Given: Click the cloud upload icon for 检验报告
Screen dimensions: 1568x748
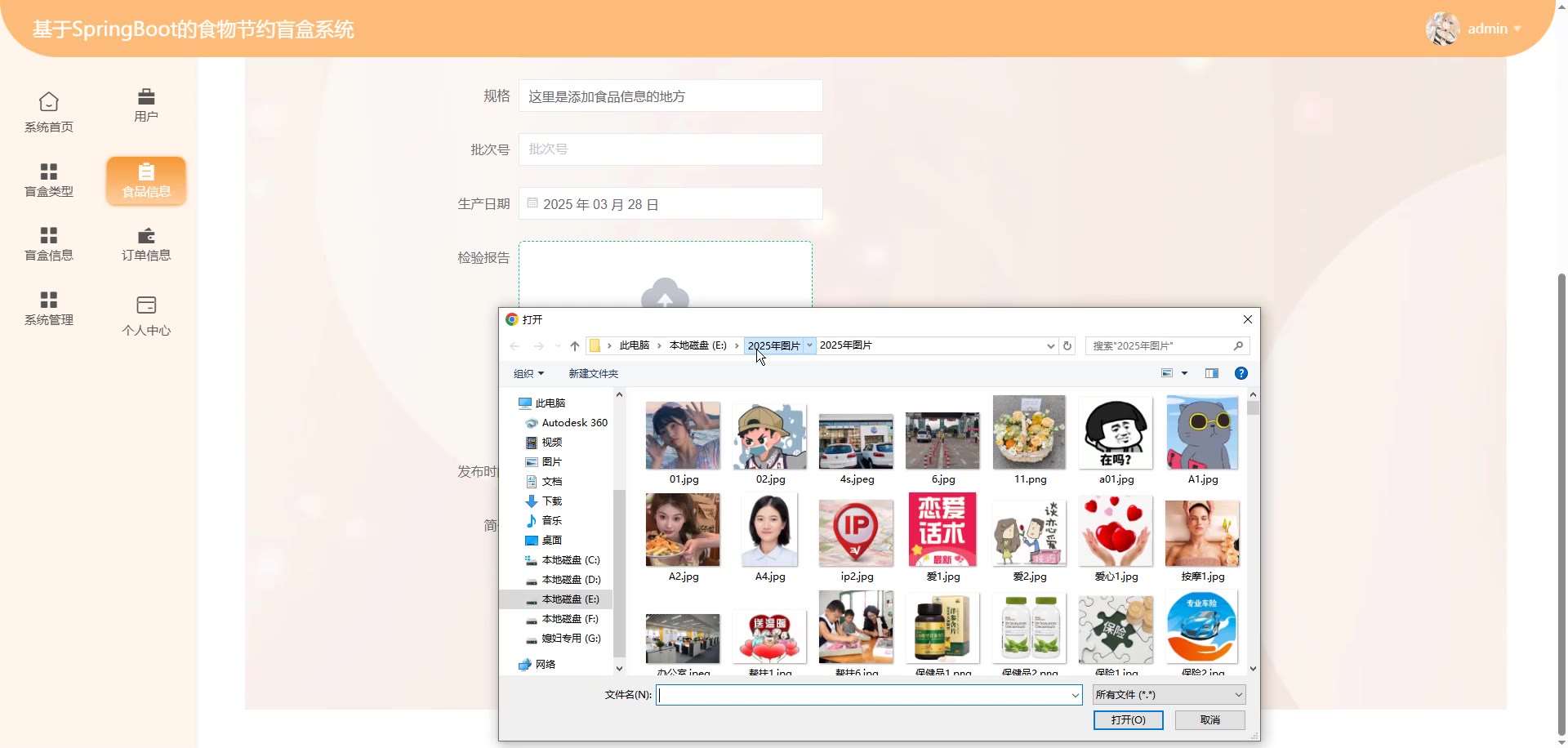Looking at the screenshot, I should 666,294.
